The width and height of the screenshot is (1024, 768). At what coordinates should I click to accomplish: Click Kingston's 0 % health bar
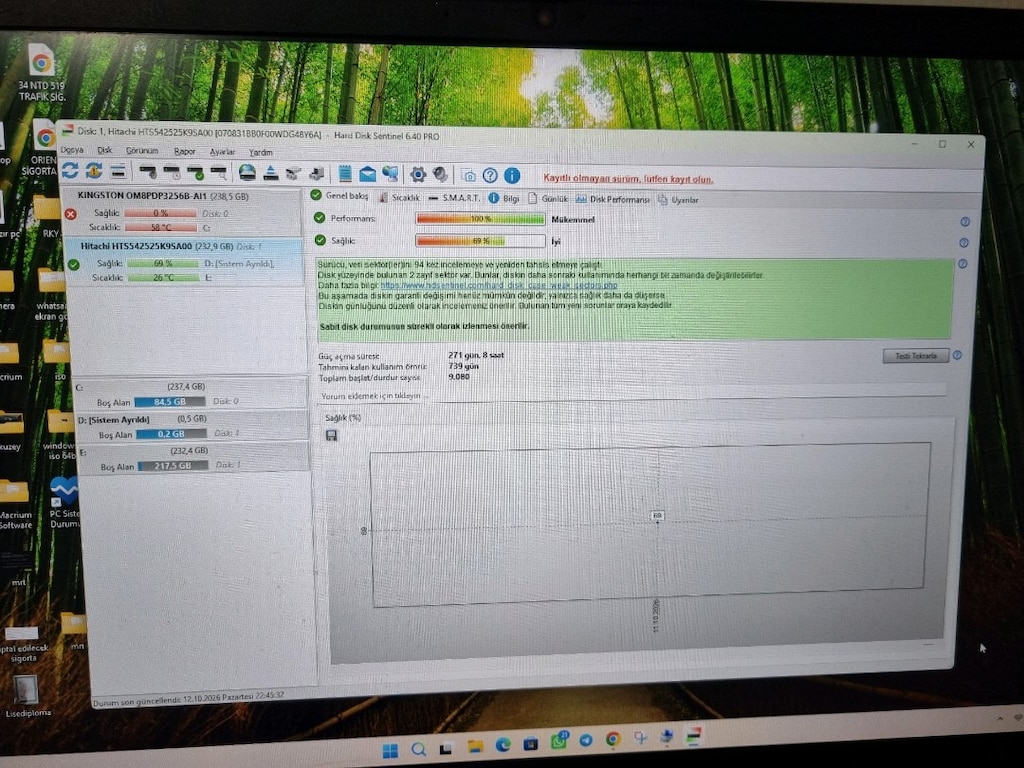[x=161, y=213]
